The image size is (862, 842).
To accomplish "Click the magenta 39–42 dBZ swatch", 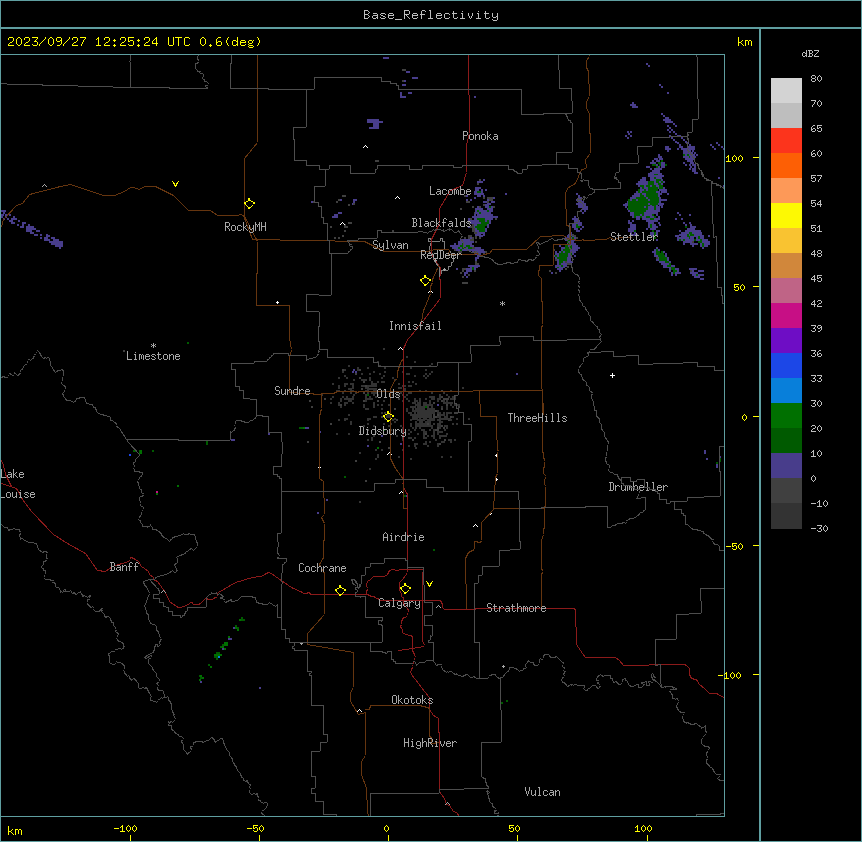I will point(786,315).
